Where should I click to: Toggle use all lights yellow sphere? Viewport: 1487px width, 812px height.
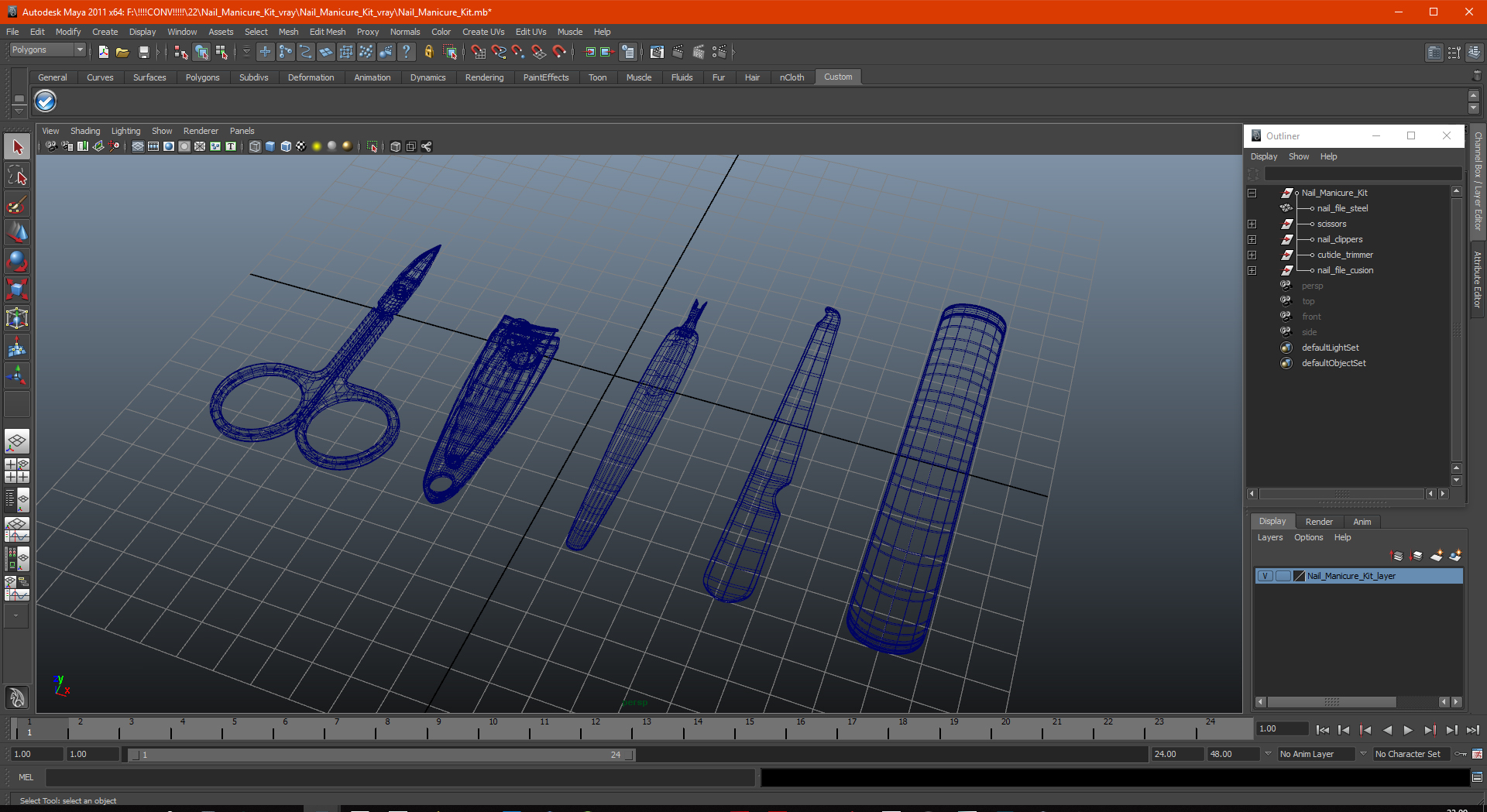point(317,146)
